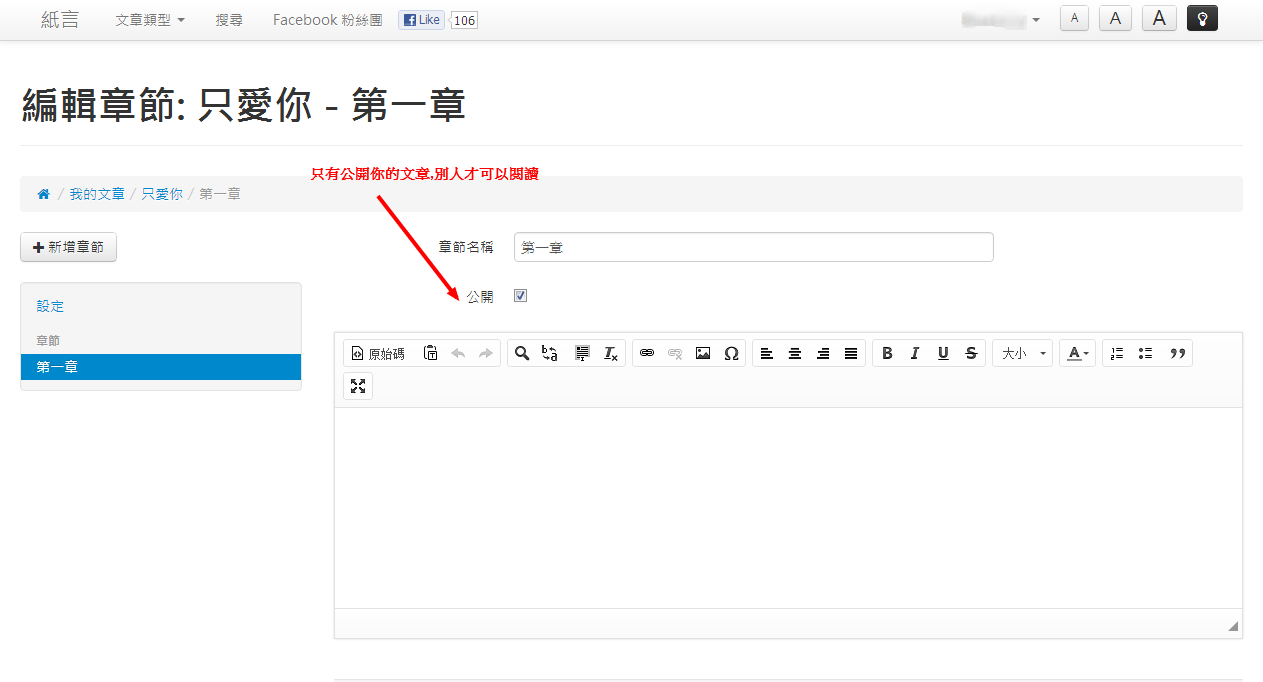The height and width of the screenshot is (682, 1263).
Task: Click the 章節名稱 text field
Action: pos(753,247)
